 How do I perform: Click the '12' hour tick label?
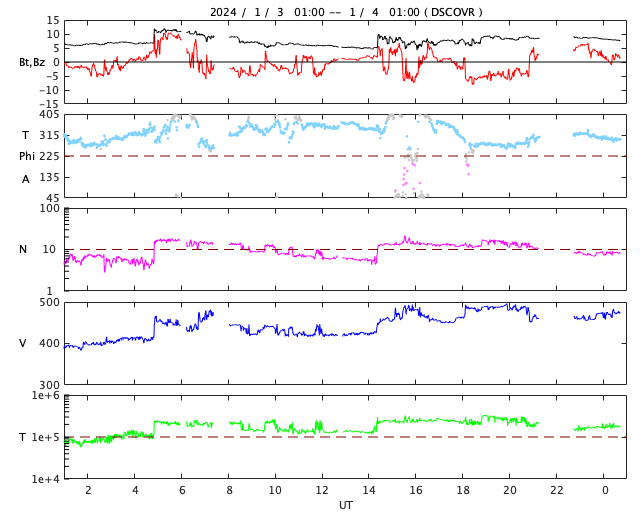pyautogui.click(x=322, y=490)
